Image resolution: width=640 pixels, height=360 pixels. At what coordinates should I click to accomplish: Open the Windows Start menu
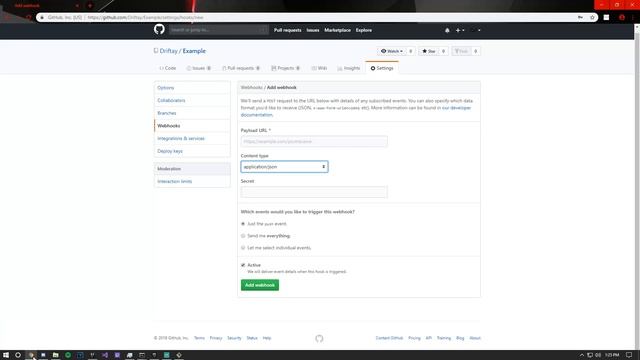click(x=6, y=355)
